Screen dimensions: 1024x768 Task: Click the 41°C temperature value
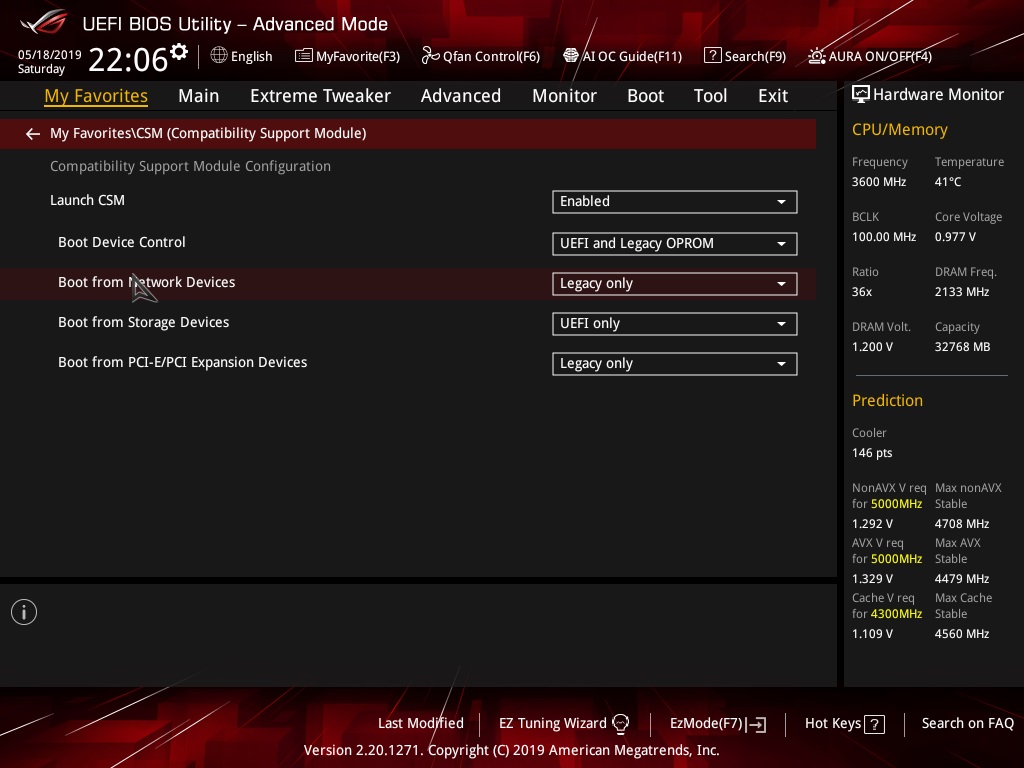(x=948, y=182)
